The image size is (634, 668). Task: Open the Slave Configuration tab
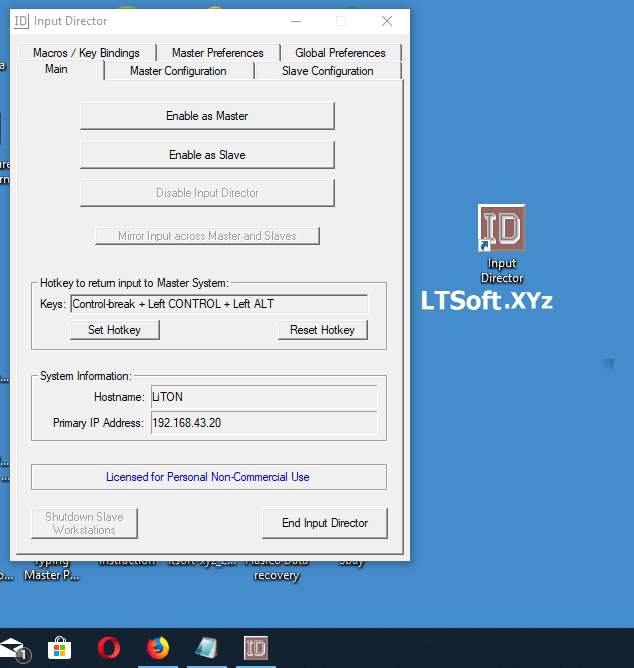(328, 71)
